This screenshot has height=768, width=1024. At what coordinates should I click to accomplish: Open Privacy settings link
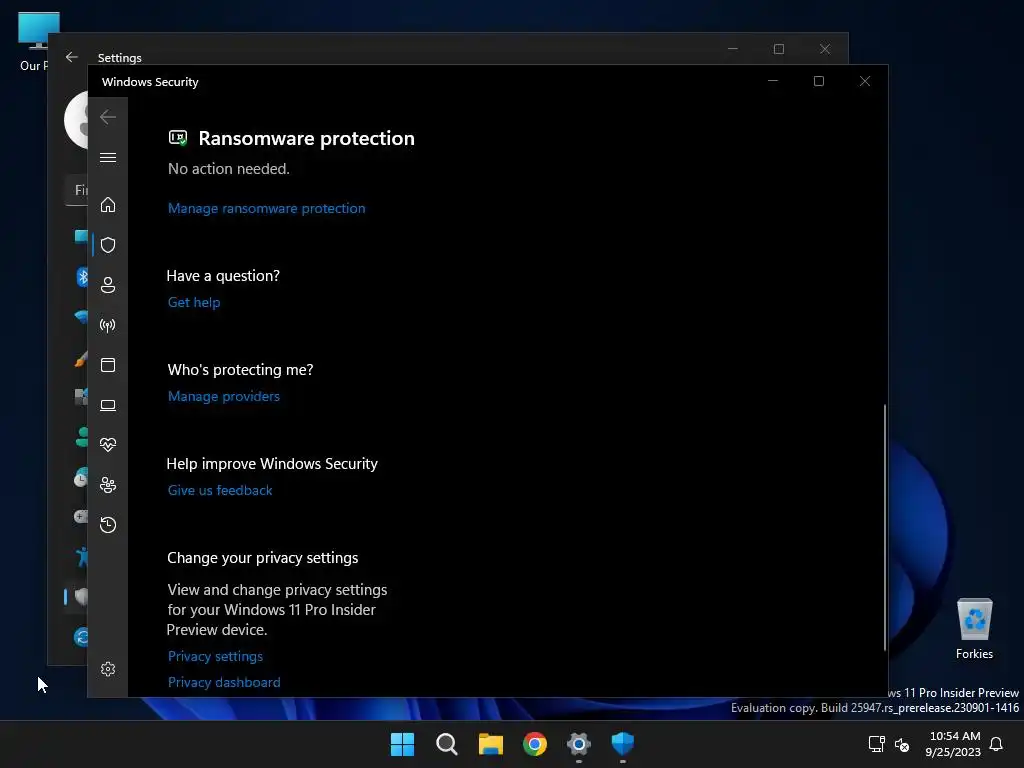(x=216, y=656)
